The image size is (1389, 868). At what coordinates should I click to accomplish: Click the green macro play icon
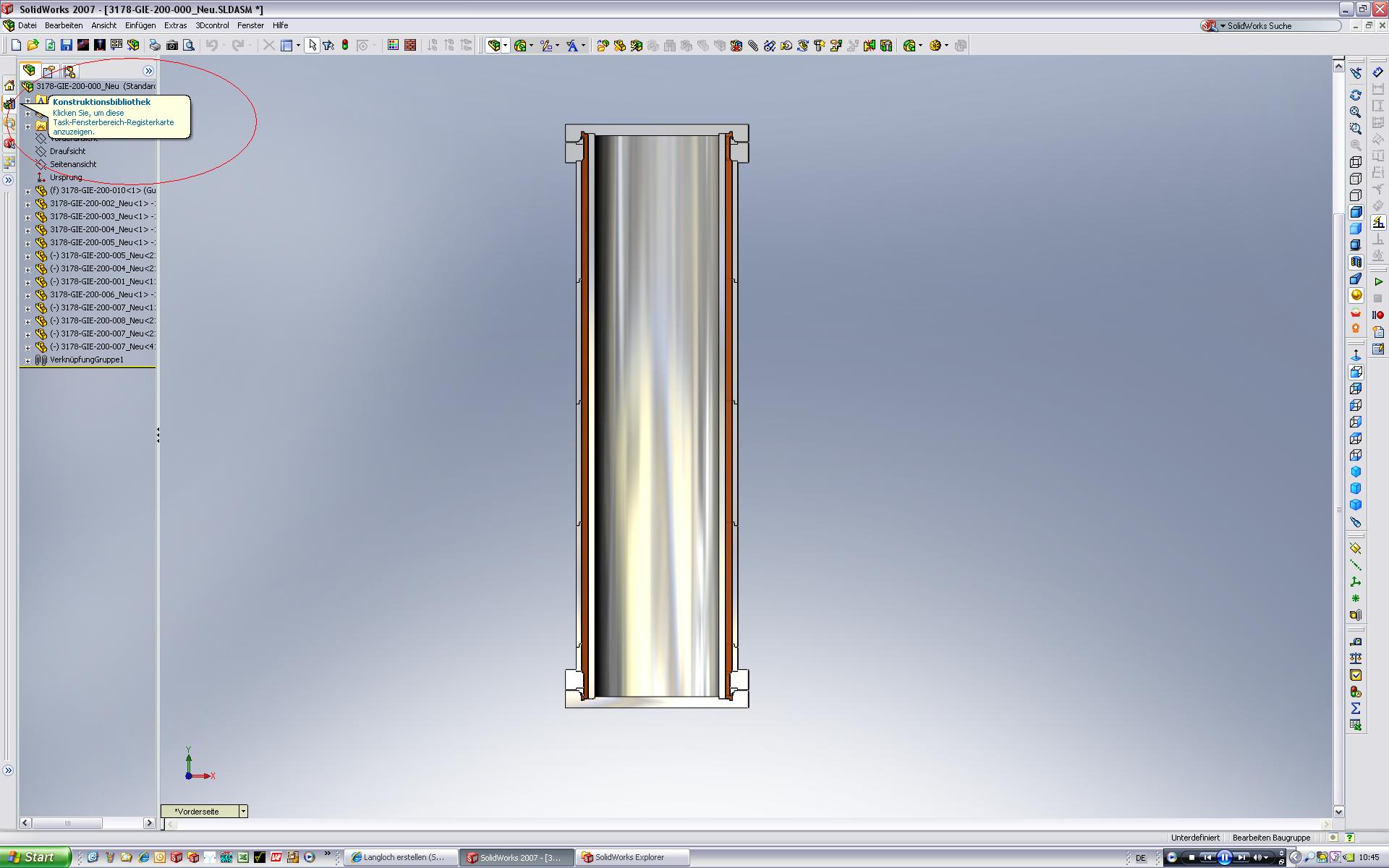click(1377, 281)
